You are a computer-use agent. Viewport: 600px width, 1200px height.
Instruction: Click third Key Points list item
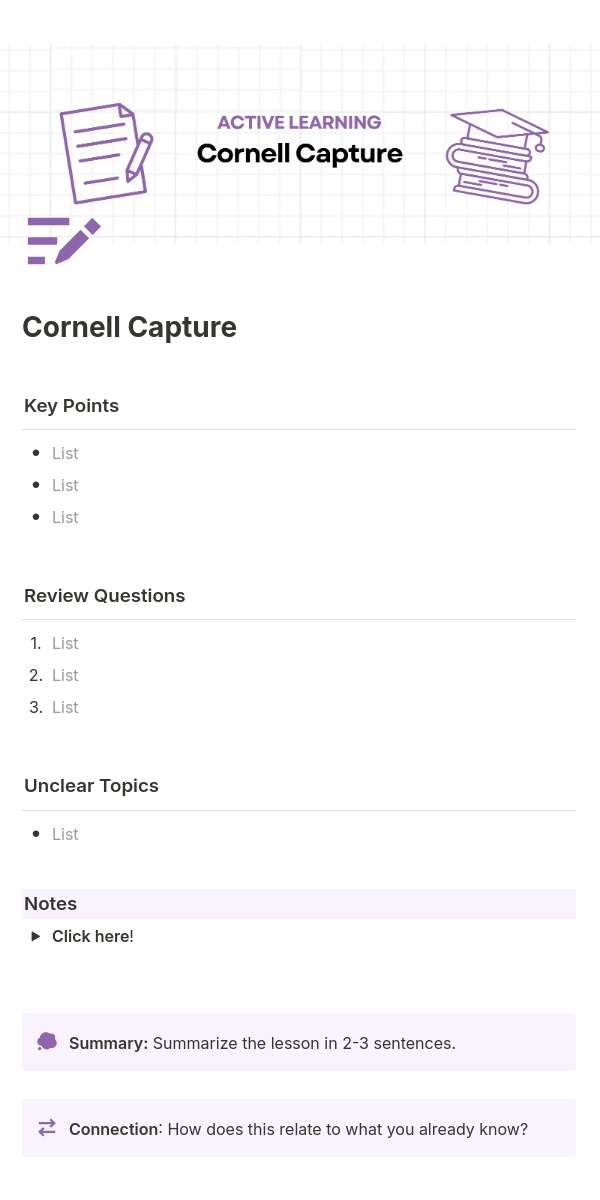click(65, 517)
